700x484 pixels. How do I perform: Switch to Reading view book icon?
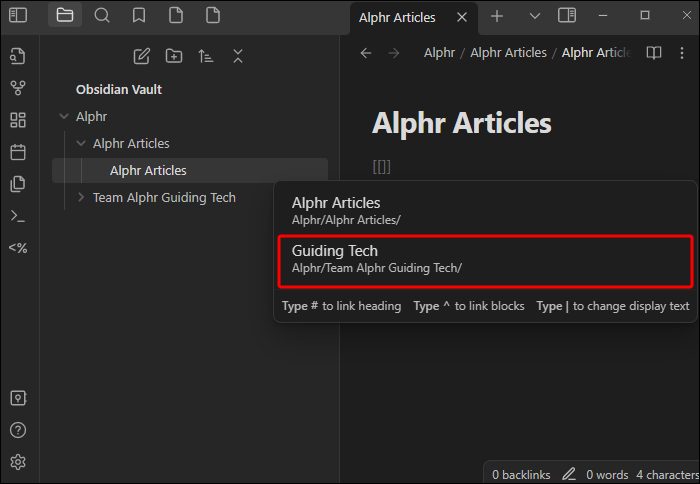coord(653,53)
